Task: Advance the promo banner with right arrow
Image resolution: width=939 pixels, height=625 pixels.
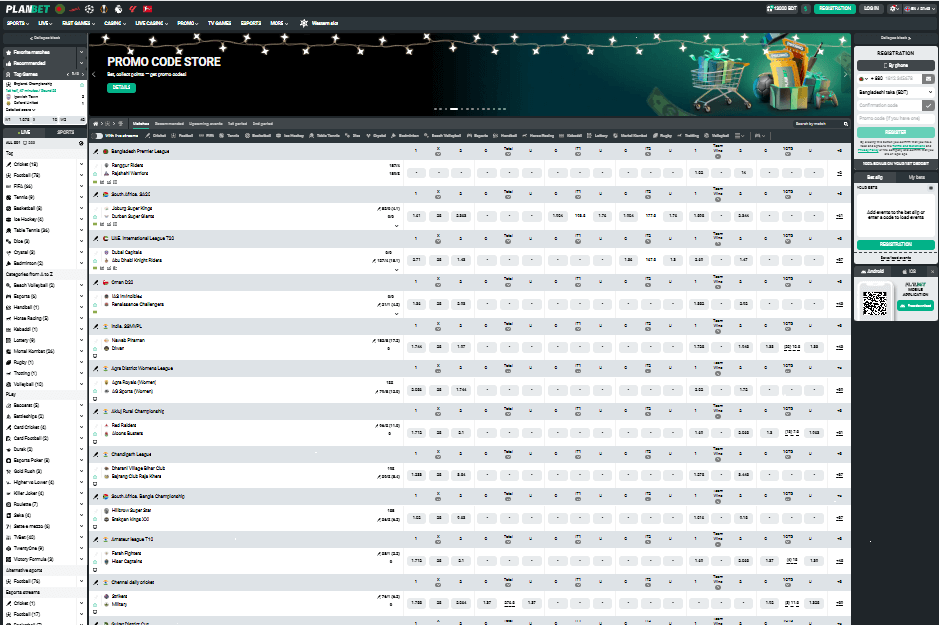Action: pos(846,74)
